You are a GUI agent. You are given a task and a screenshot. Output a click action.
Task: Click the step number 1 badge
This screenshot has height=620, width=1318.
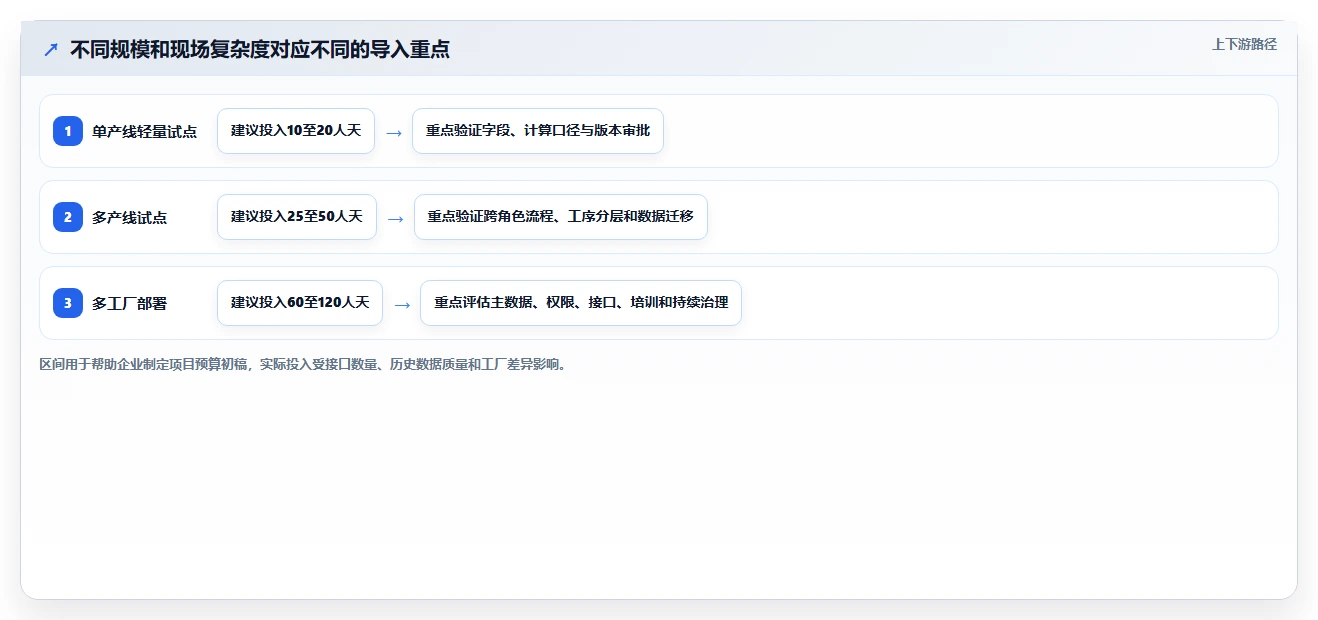pos(68,131)
